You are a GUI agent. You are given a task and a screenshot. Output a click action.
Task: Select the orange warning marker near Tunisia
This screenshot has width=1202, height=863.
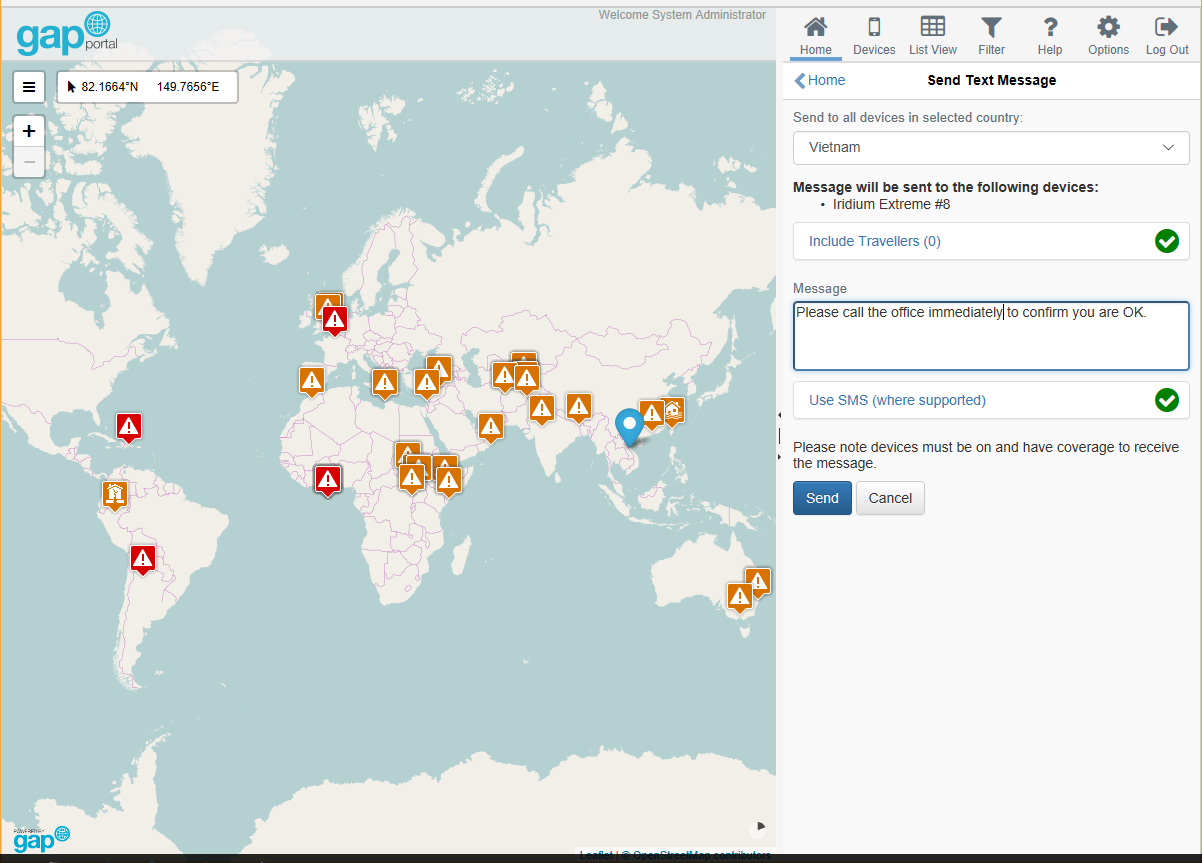click(385, 383)
